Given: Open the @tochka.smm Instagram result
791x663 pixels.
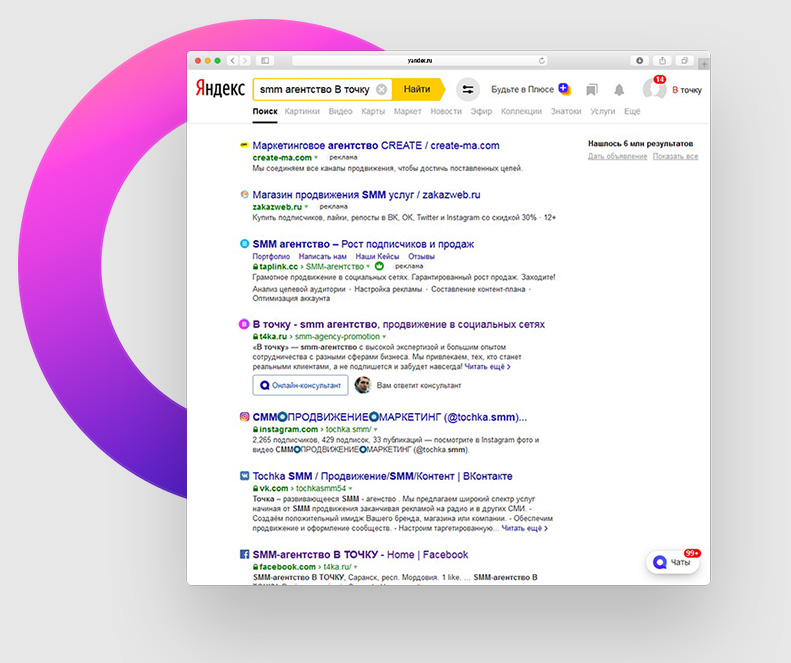Looking at the screenshot, I should point(389,417).
